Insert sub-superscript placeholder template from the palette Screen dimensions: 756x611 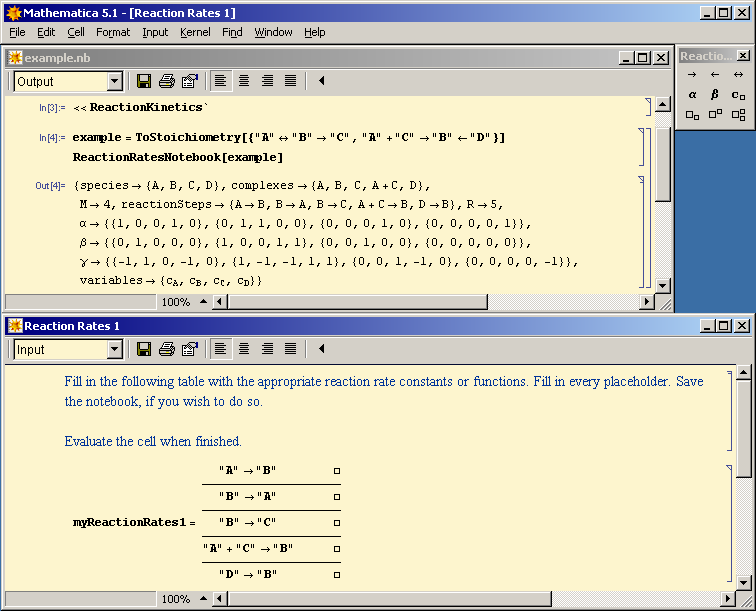738,115
